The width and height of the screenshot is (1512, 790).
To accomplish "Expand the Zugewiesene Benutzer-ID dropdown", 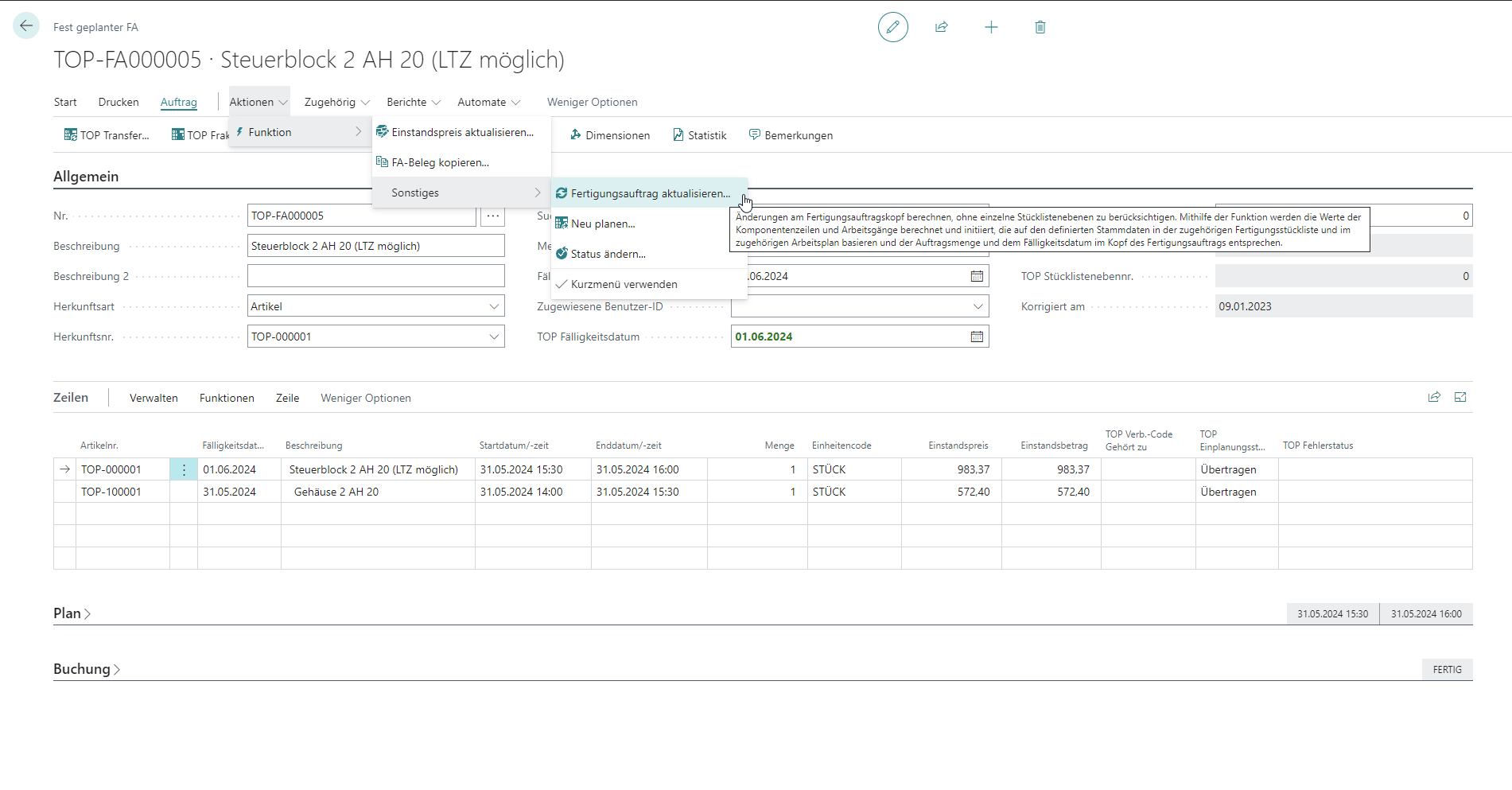I will click(x=978, y=306).
